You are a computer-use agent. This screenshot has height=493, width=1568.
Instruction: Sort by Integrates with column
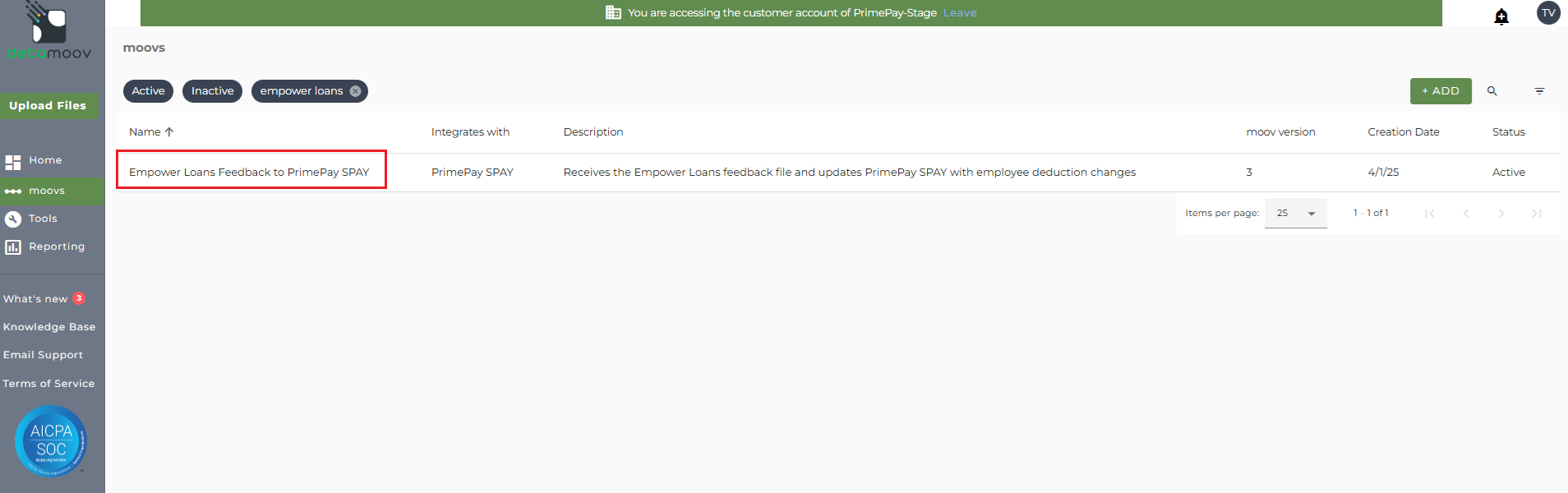click(x=470, y=132)
